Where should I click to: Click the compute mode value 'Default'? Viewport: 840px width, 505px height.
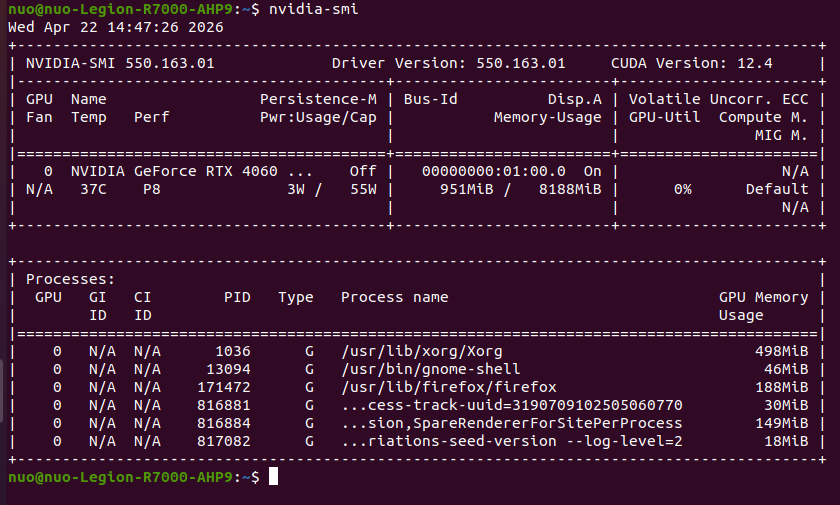pyautogui.click(x=777, y=189)
